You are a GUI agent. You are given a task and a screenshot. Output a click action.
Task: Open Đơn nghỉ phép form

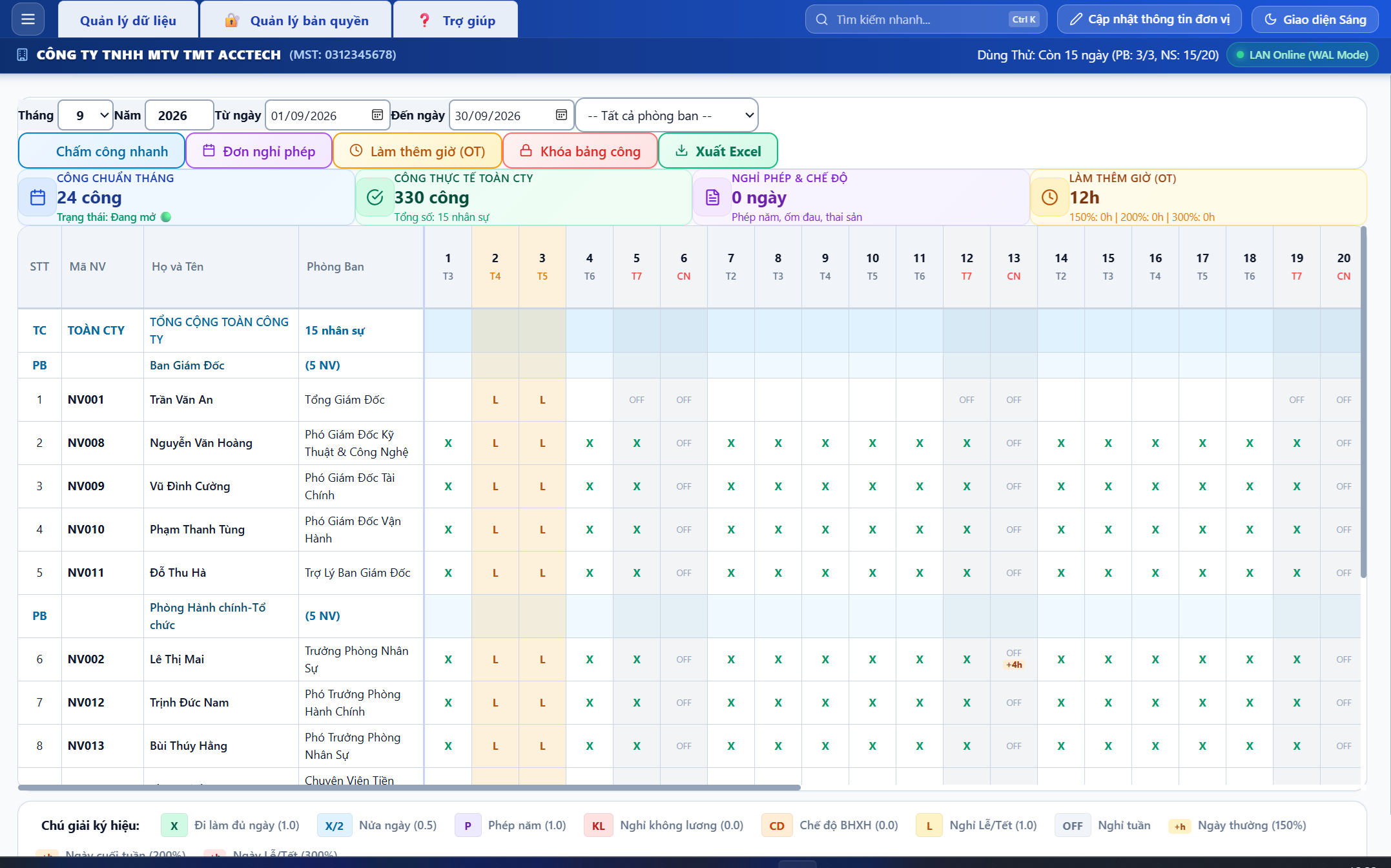tap(259, 151)
